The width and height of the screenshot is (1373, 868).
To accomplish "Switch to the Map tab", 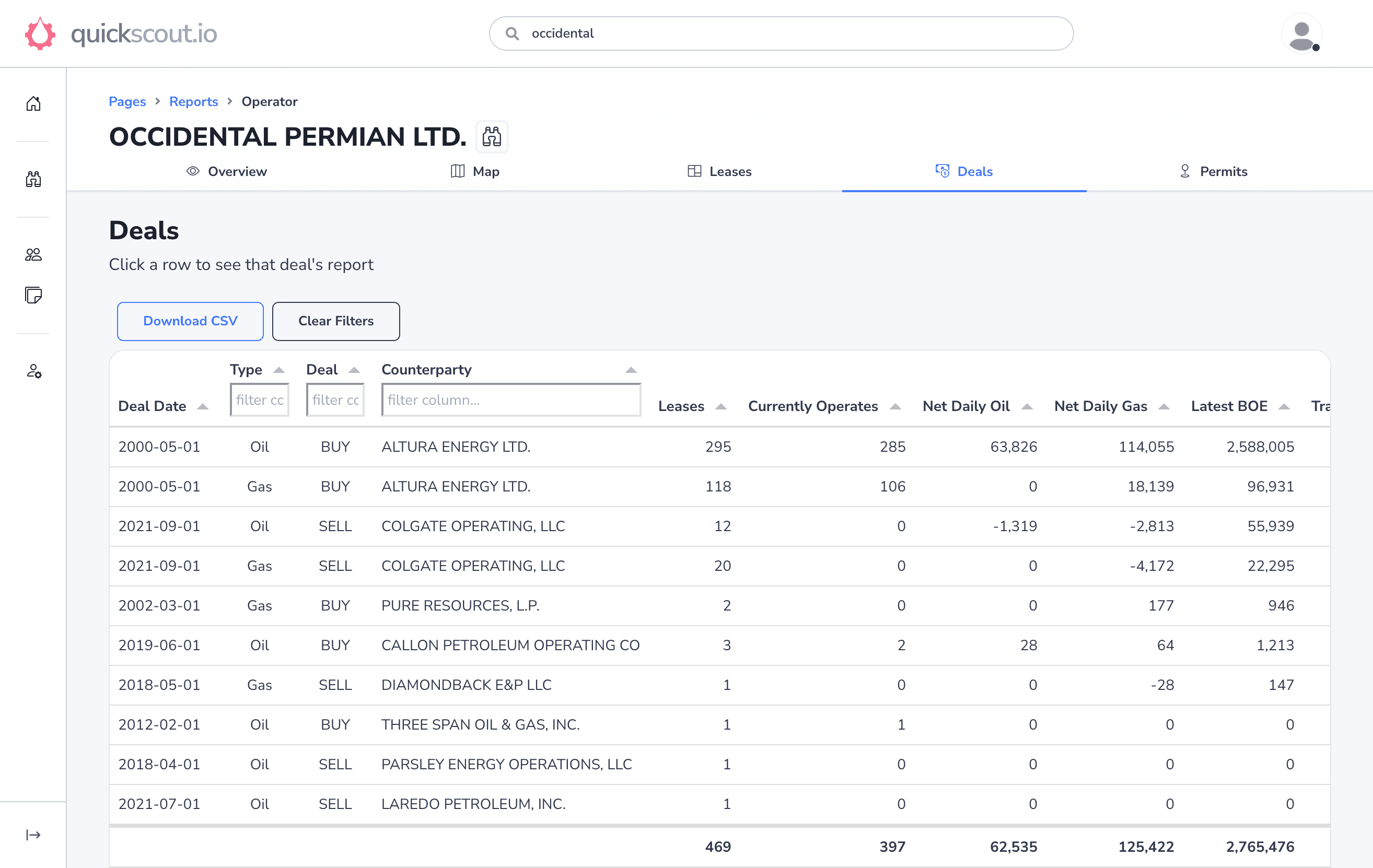I will coord(475,171).
